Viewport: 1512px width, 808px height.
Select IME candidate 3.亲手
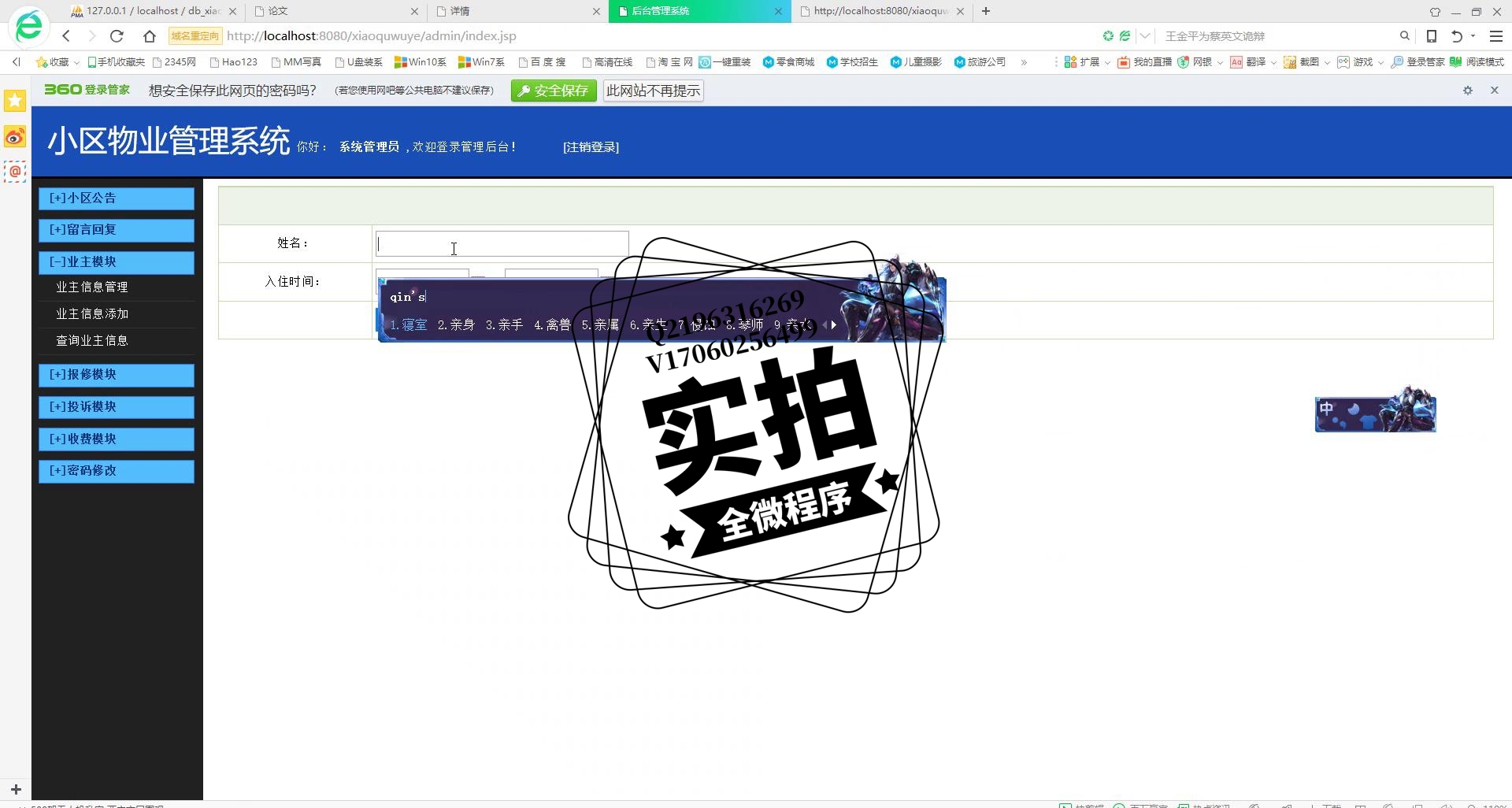tap(504, 324)
